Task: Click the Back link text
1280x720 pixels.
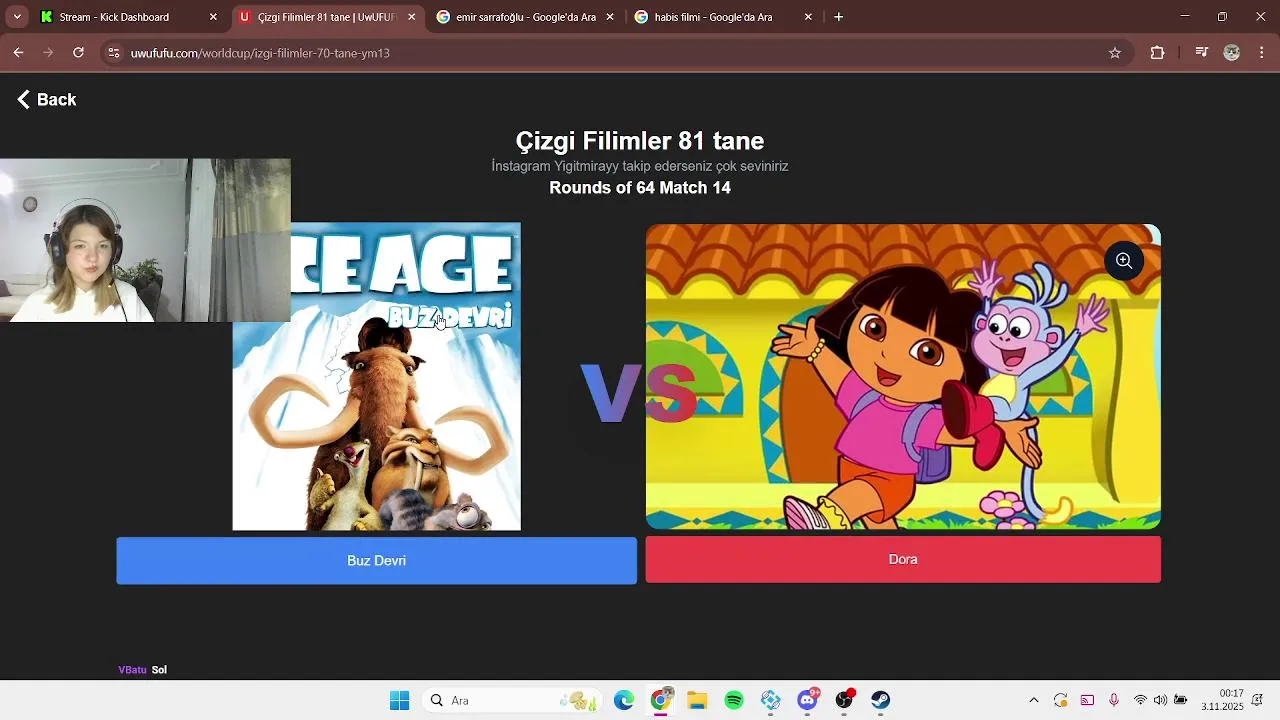Action: coord(56,99)
